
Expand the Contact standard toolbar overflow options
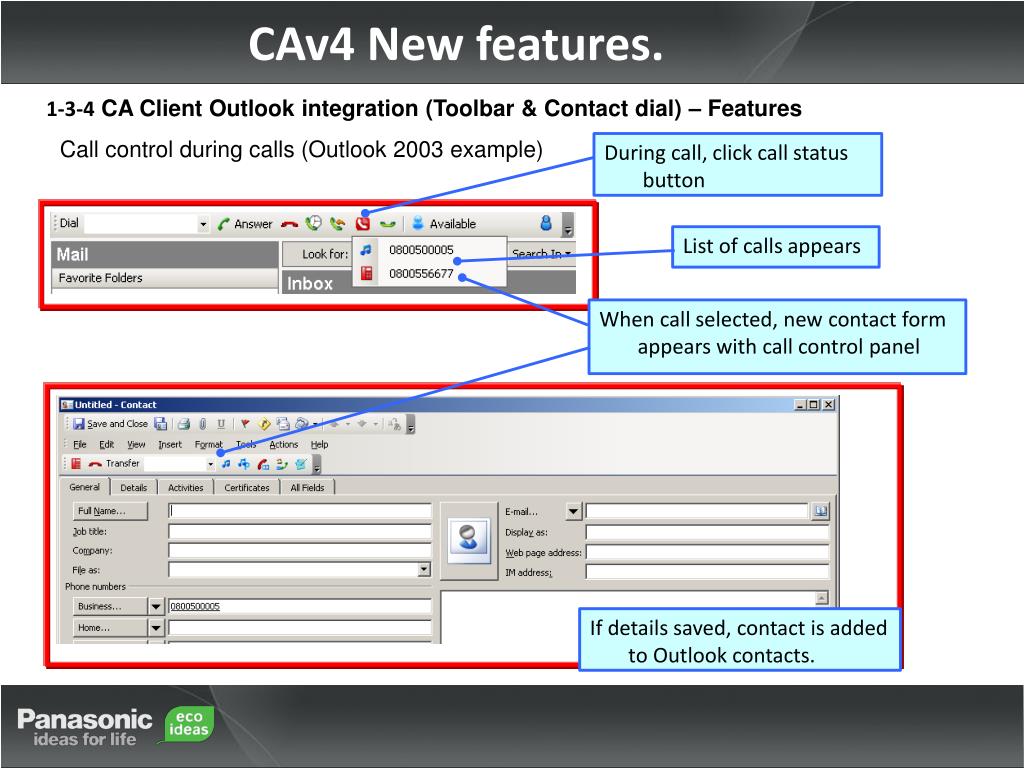[x=411, y=425]
